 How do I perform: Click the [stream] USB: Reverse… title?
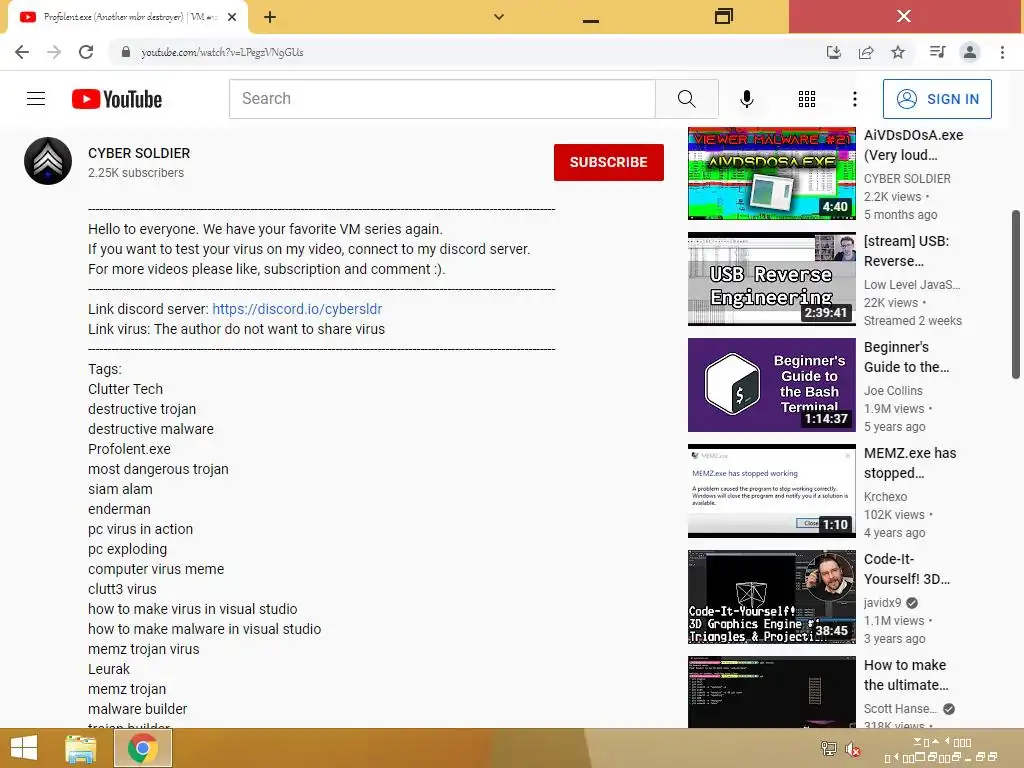pos(906,251)
